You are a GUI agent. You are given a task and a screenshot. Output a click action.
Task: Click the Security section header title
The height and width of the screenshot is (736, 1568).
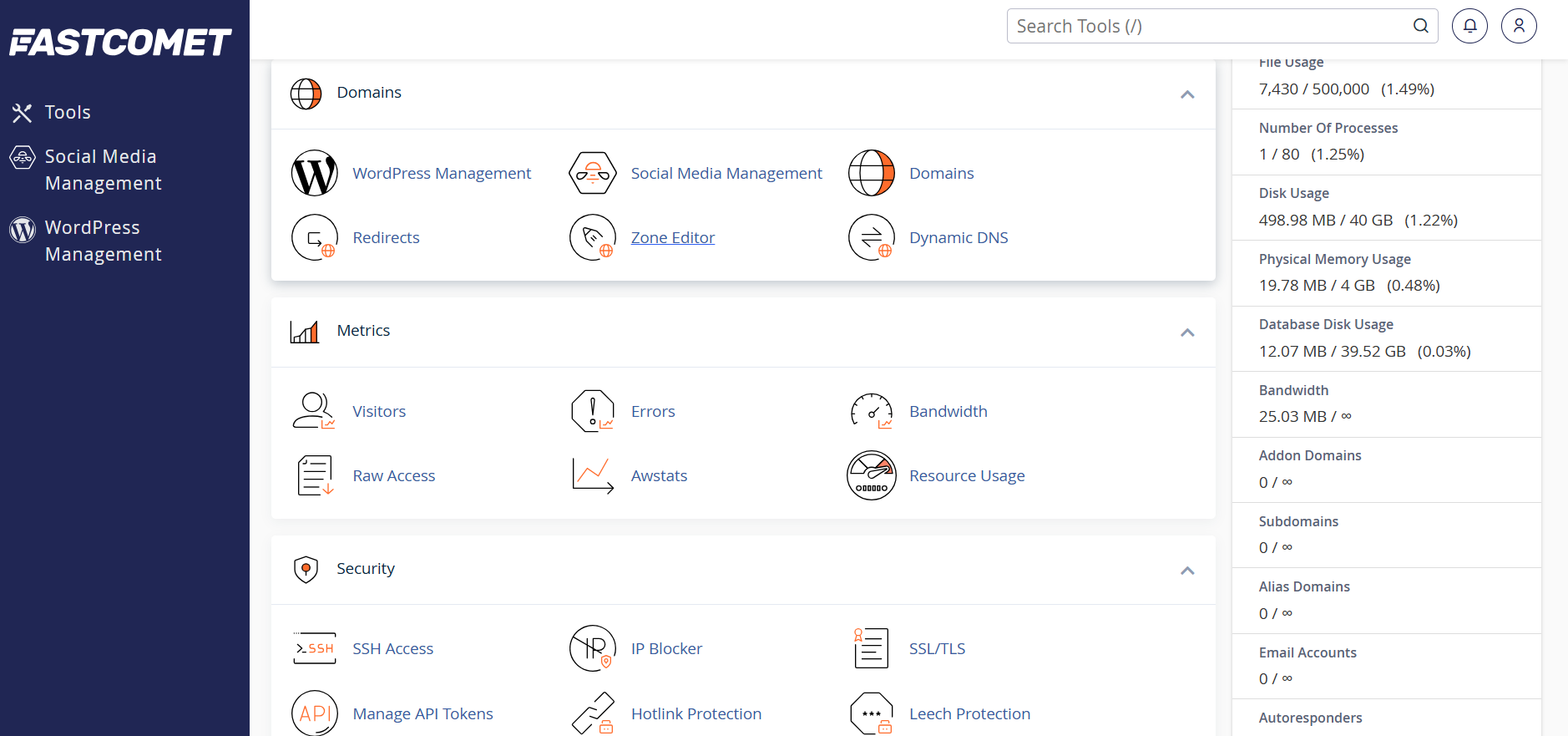366,569
